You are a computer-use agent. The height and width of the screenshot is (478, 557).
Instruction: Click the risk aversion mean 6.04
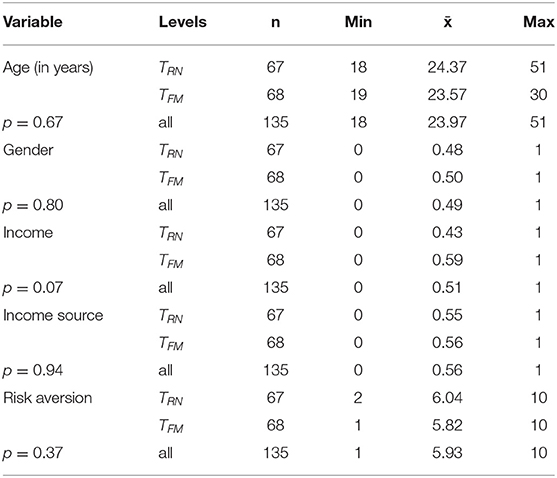(447, 398)
